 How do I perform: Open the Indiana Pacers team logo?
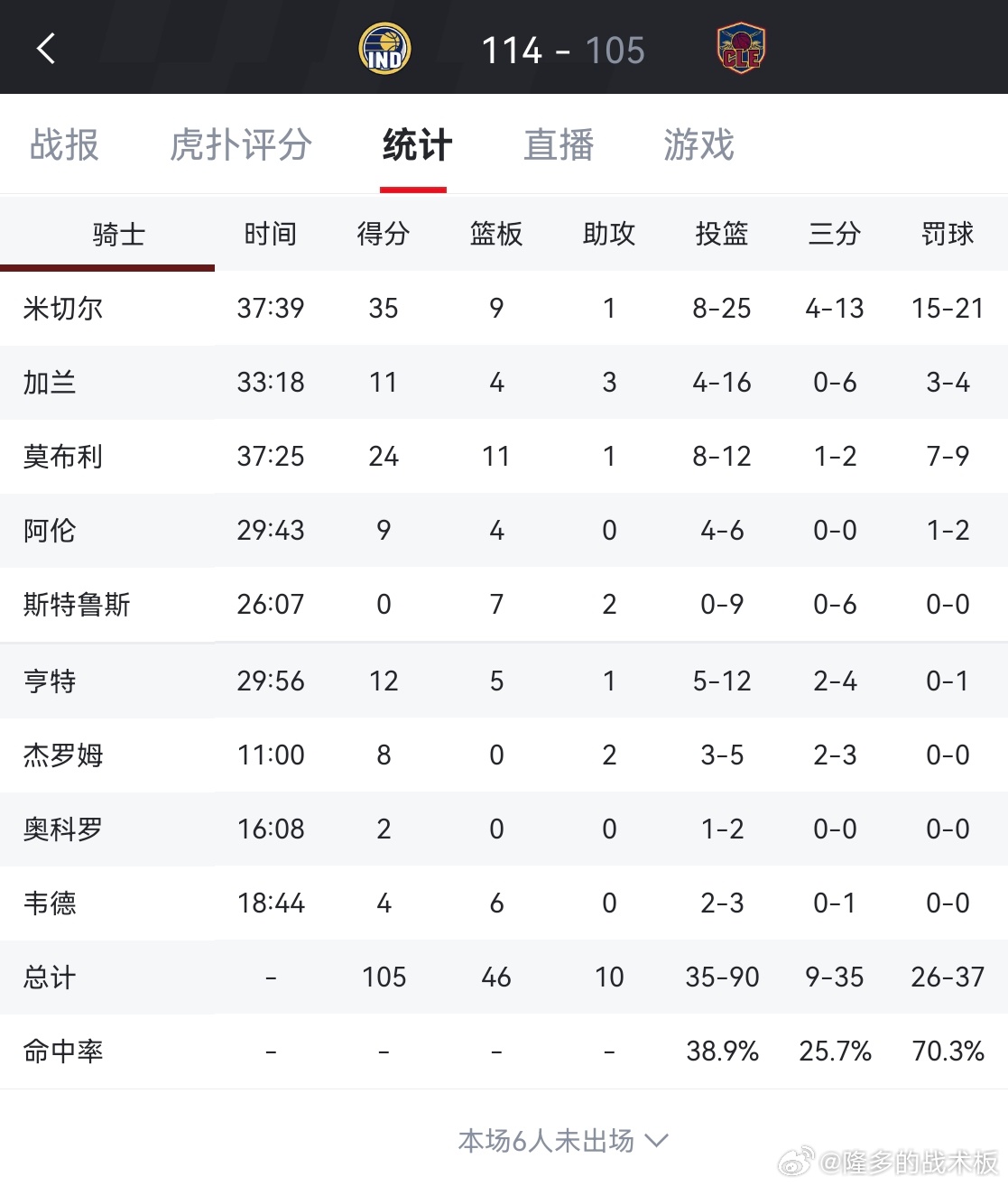[x=384, y=49]
